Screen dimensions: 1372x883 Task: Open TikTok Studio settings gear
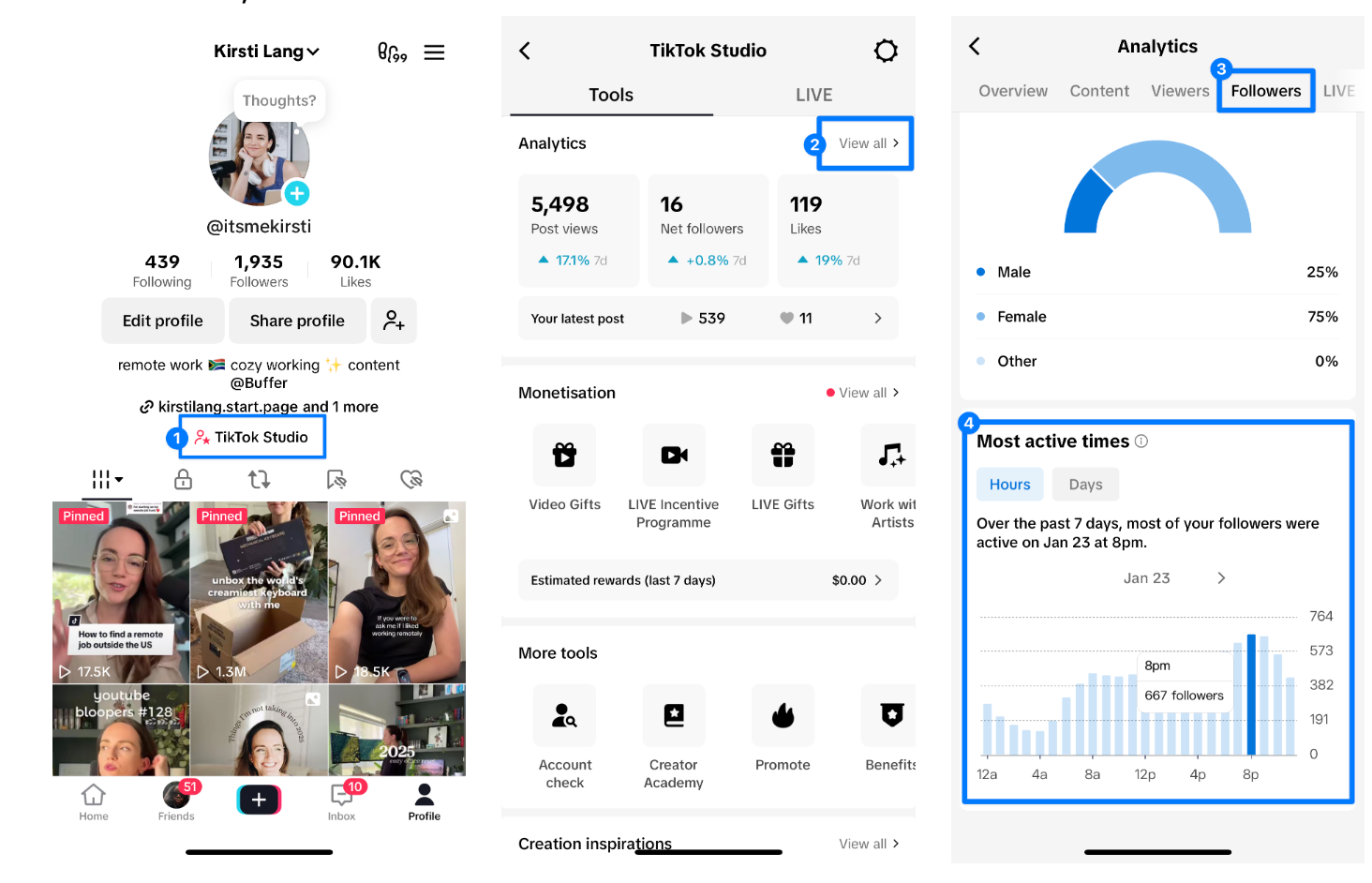[x=886, y=51]
